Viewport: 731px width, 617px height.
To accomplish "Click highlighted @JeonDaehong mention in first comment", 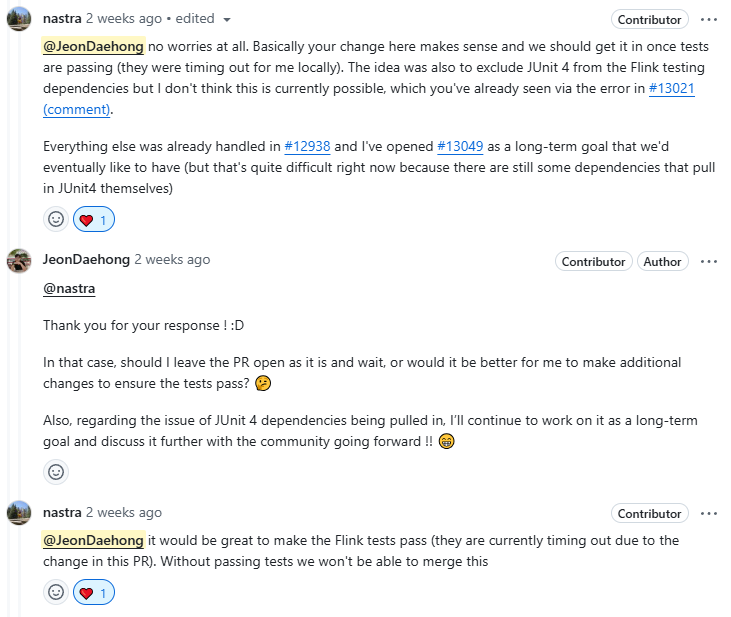I will (93, 47).
